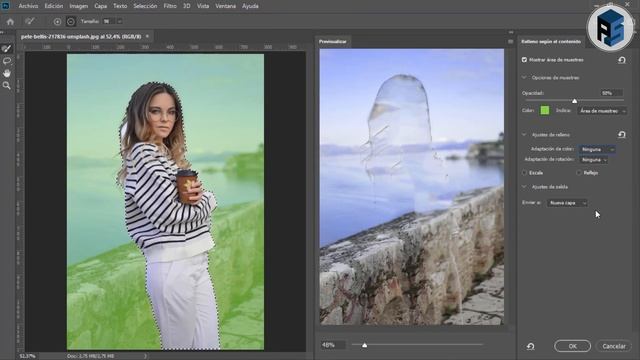The width and height of the screenshot is (640, 360).
Task: Open the Imagen menu
Action: (x=78, y=6)
